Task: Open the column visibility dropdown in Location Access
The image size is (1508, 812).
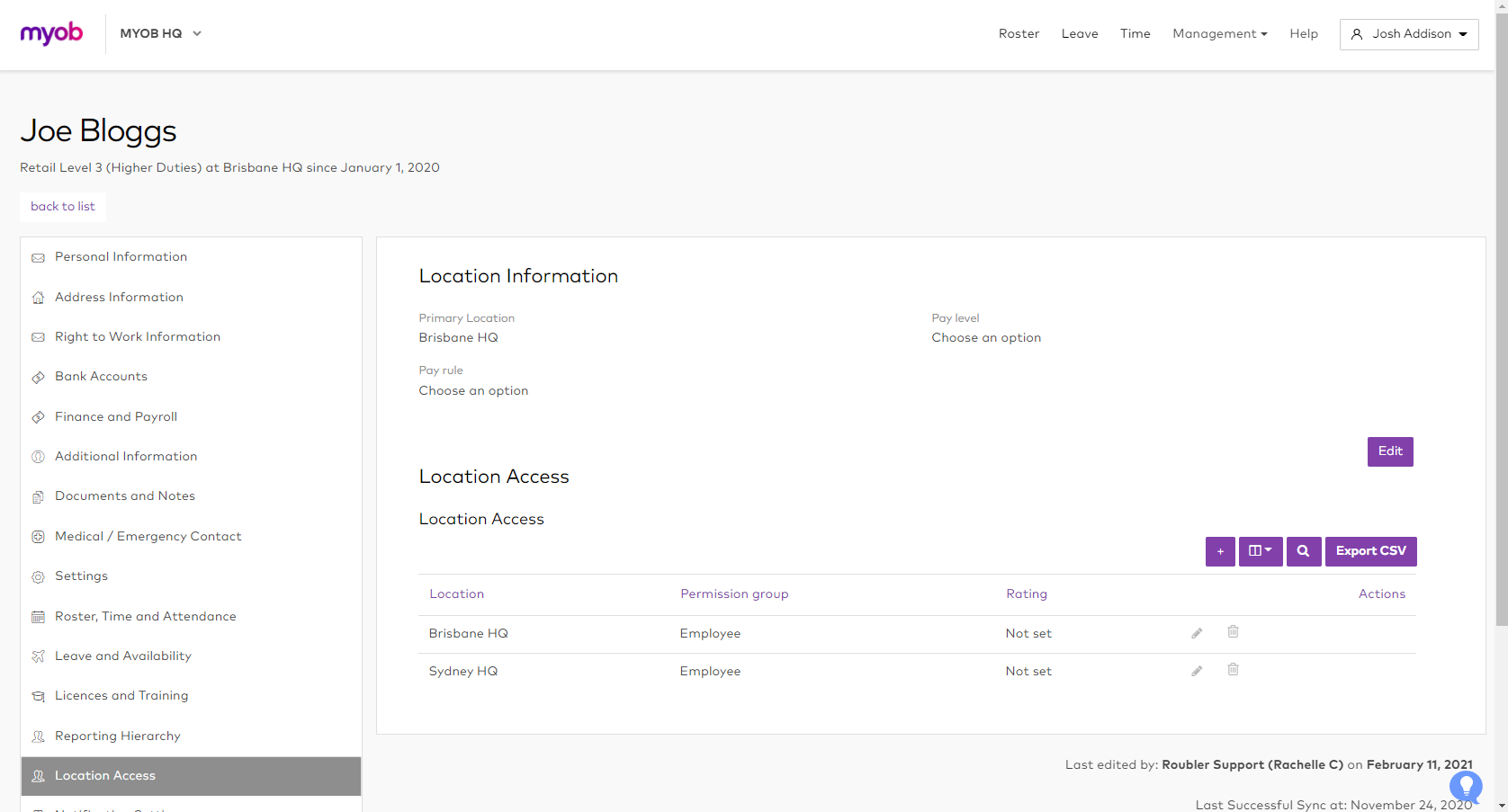Action: pyautogui.click(x=1261, y=551)
